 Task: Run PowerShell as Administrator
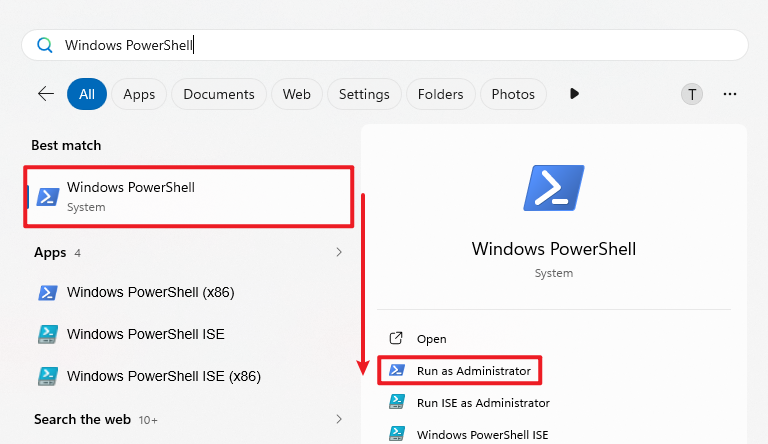(473, 371)
